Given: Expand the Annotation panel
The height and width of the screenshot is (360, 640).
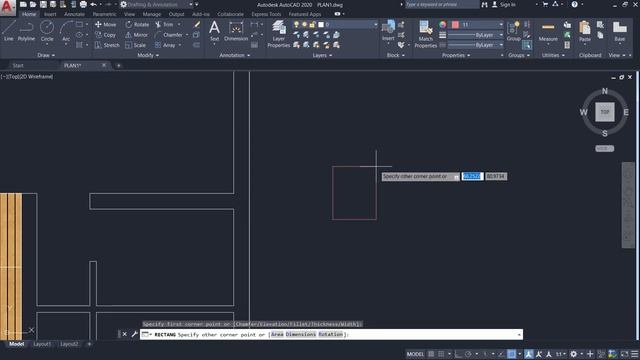Looking at the screenshot, I should (x=235, y=55).
